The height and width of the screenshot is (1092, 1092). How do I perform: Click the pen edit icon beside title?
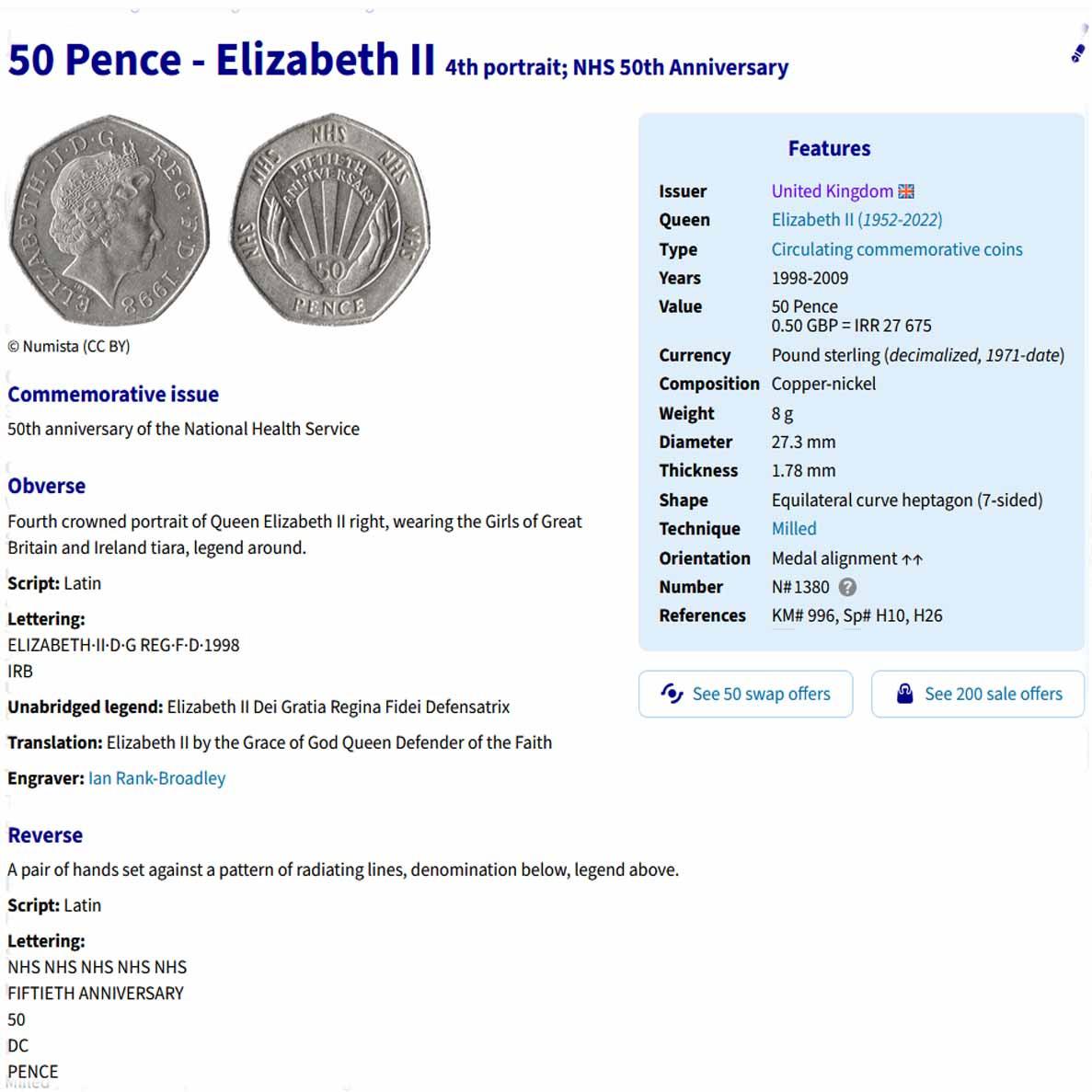pos(1077,54)
